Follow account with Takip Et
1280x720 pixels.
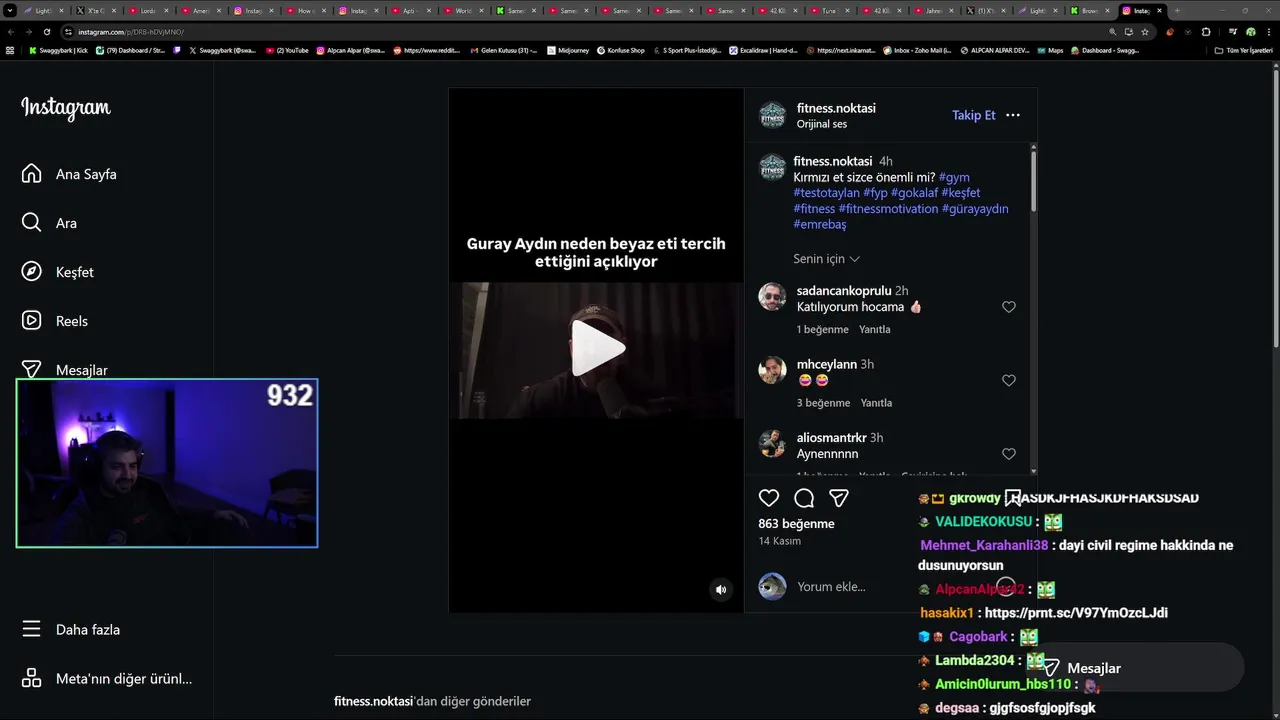tap(973, 115)
